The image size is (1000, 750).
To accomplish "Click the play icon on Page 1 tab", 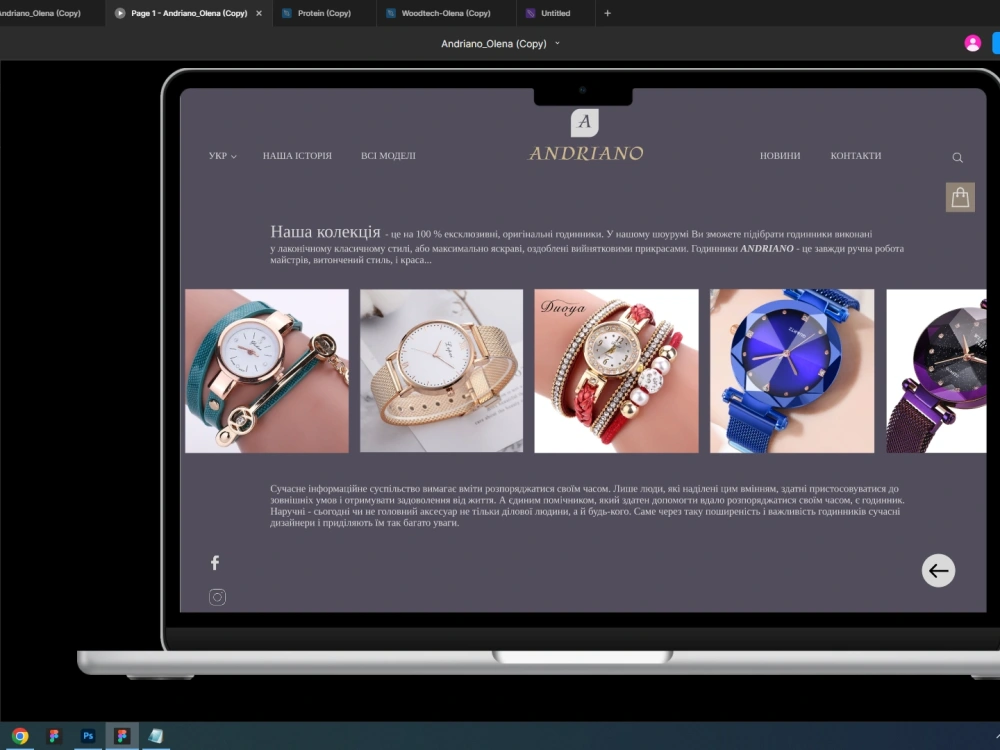I will click(x=120, y=13).
